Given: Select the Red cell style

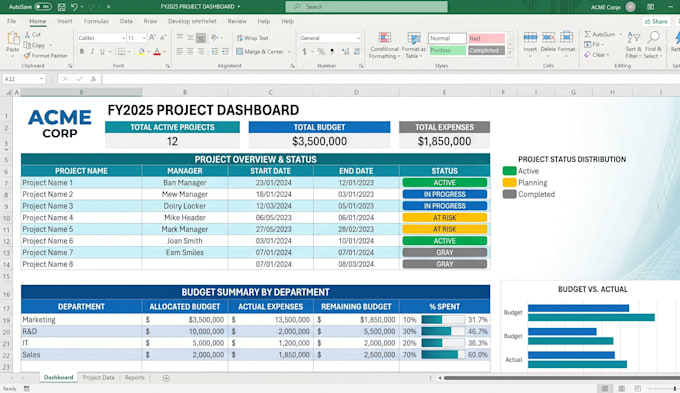Looking at the screenshot, I should [486, 38].
